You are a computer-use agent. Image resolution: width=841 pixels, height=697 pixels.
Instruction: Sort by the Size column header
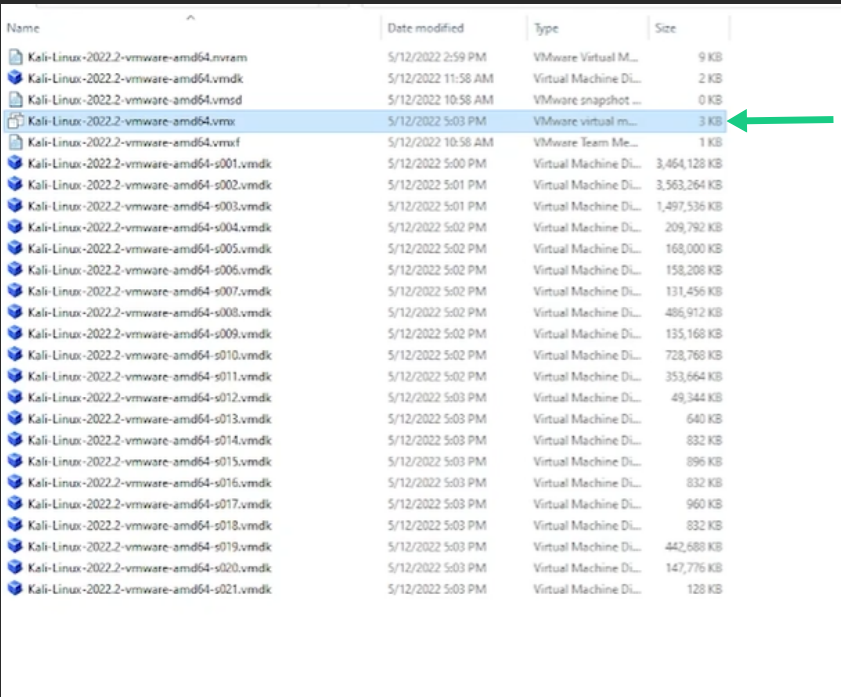665,28
